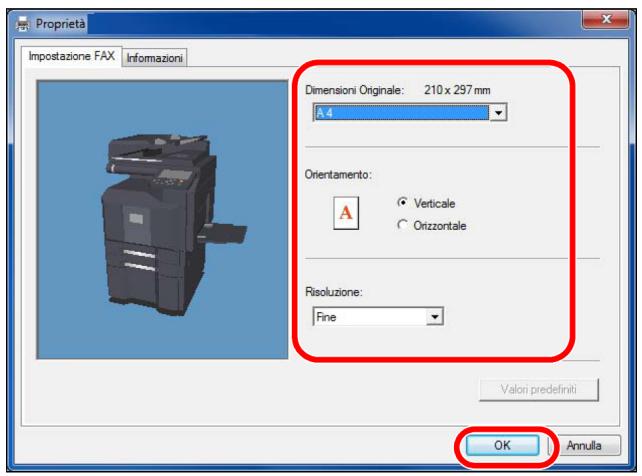Switch to the Informazioni tab
This screenshot has width=642, height=476.
coord(154,58)
